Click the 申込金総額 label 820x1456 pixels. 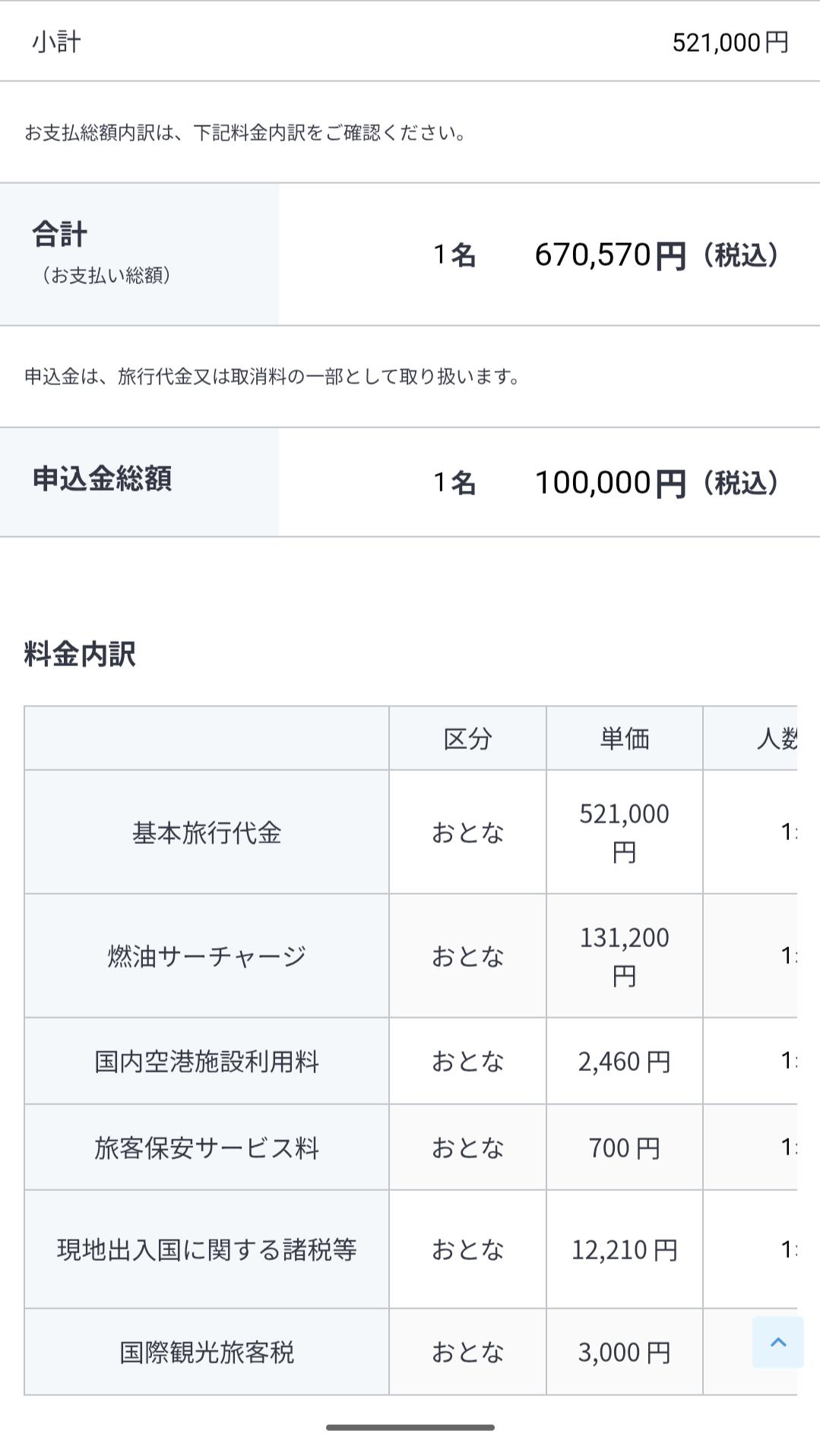click(102, 478)
